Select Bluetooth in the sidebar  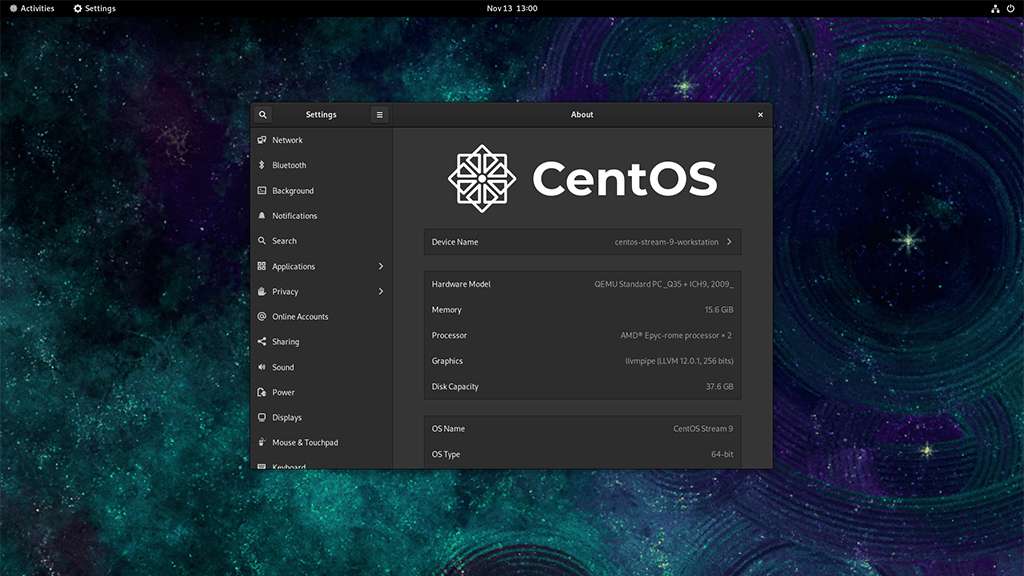pyautogui.click(x=321, y=165)
